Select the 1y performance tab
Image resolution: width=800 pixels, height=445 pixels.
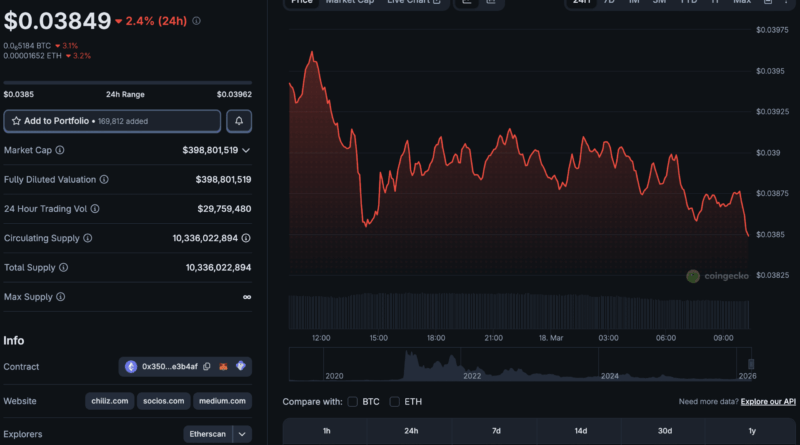coord(750,431)
